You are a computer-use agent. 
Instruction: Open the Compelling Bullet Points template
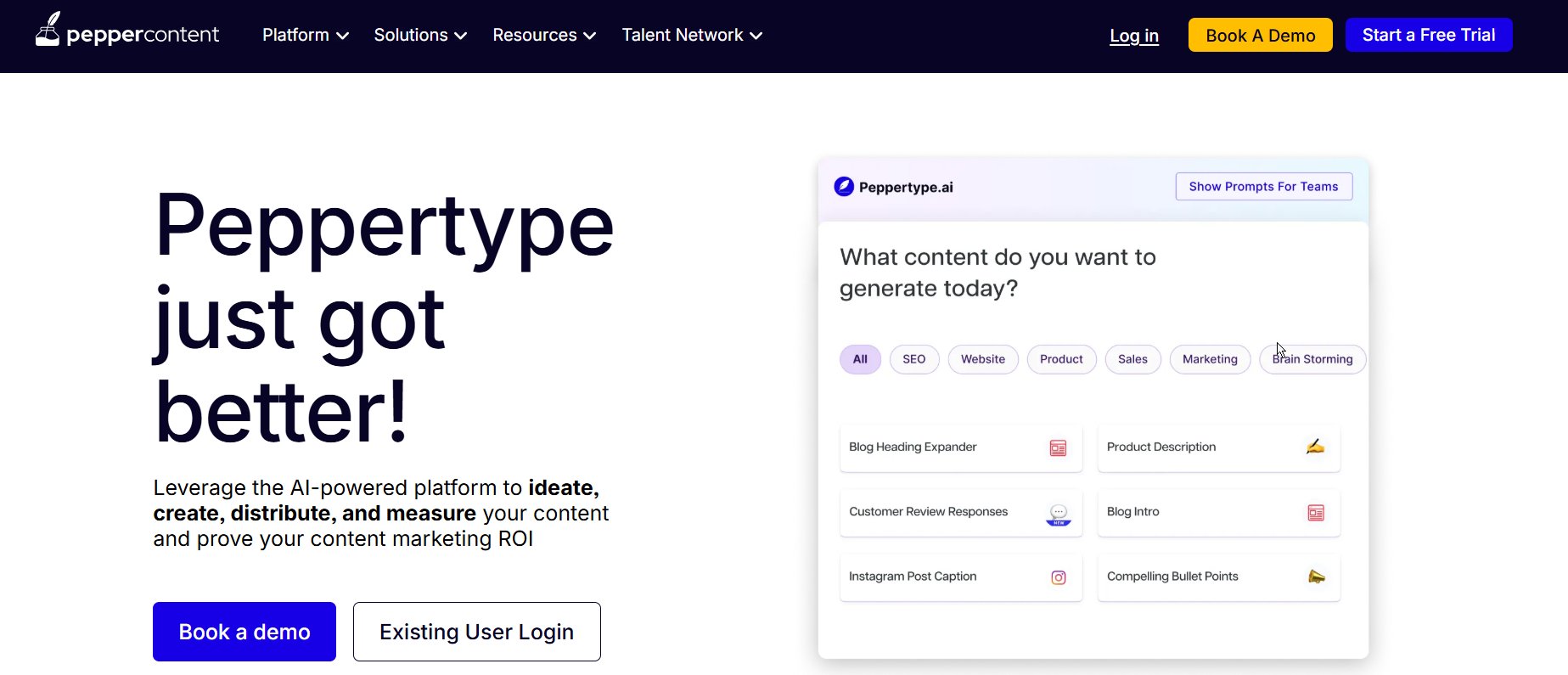click(1219, 577)
